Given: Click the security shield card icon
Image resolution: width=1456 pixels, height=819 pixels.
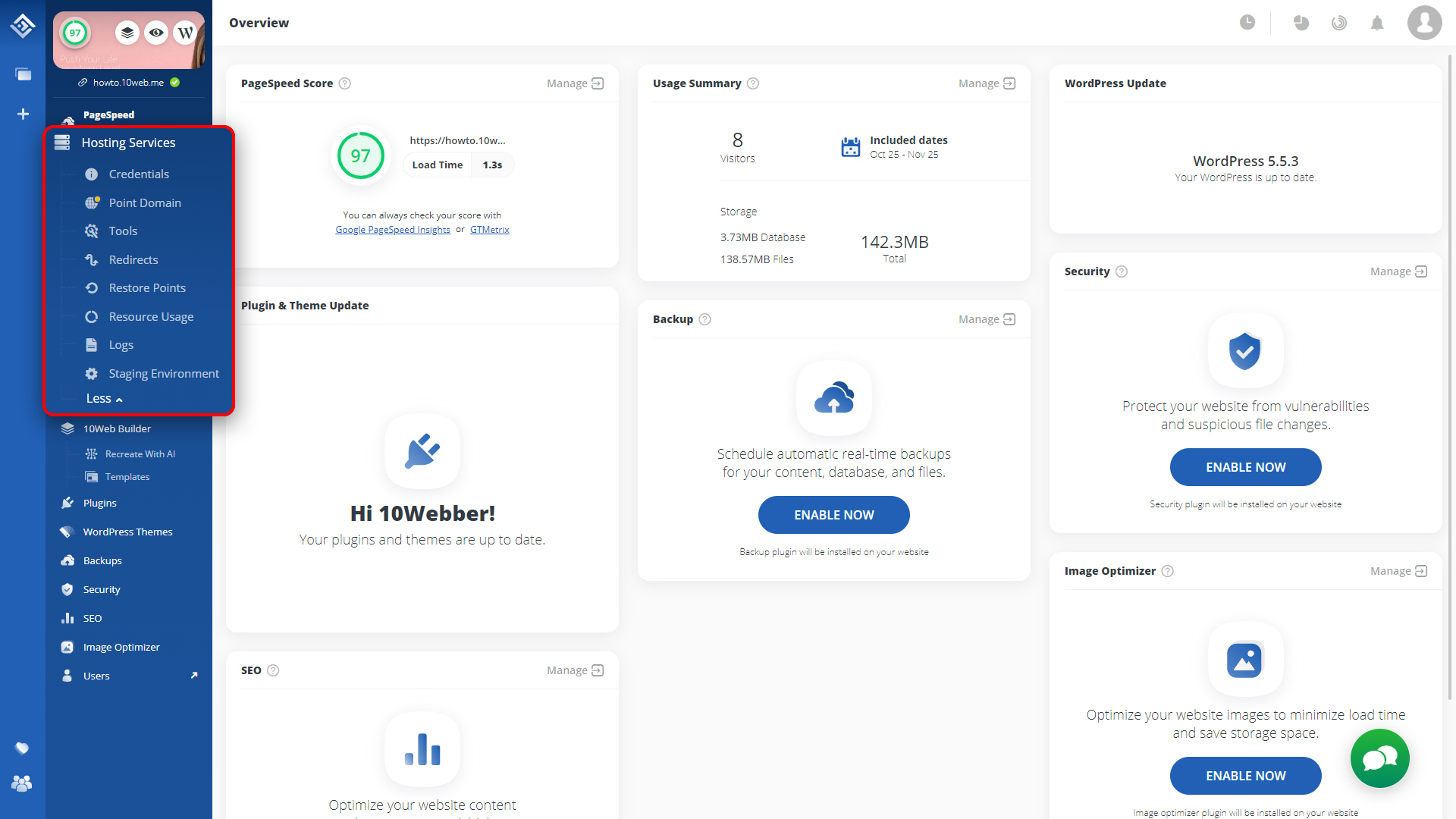Looking at the screenshot, I should [1245, 350].
